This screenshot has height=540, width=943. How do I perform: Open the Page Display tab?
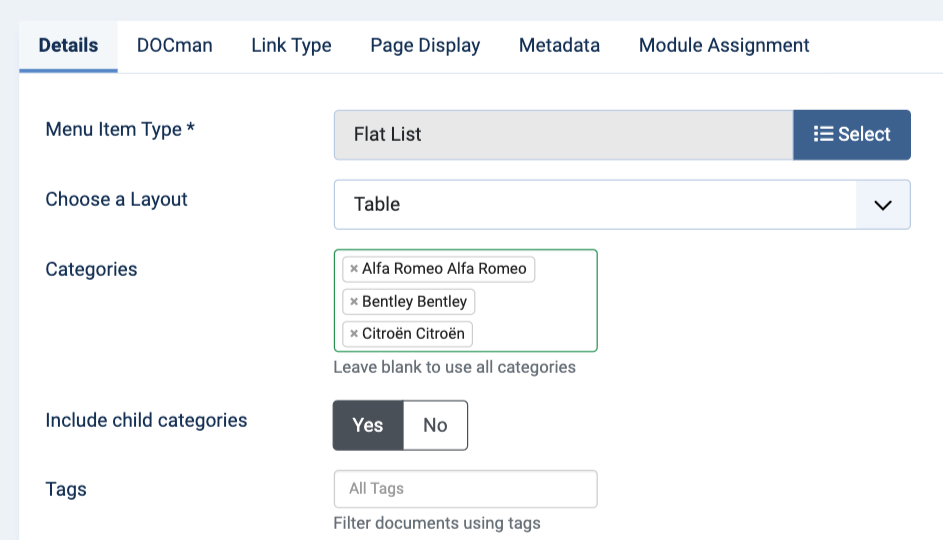coord(425,45)
